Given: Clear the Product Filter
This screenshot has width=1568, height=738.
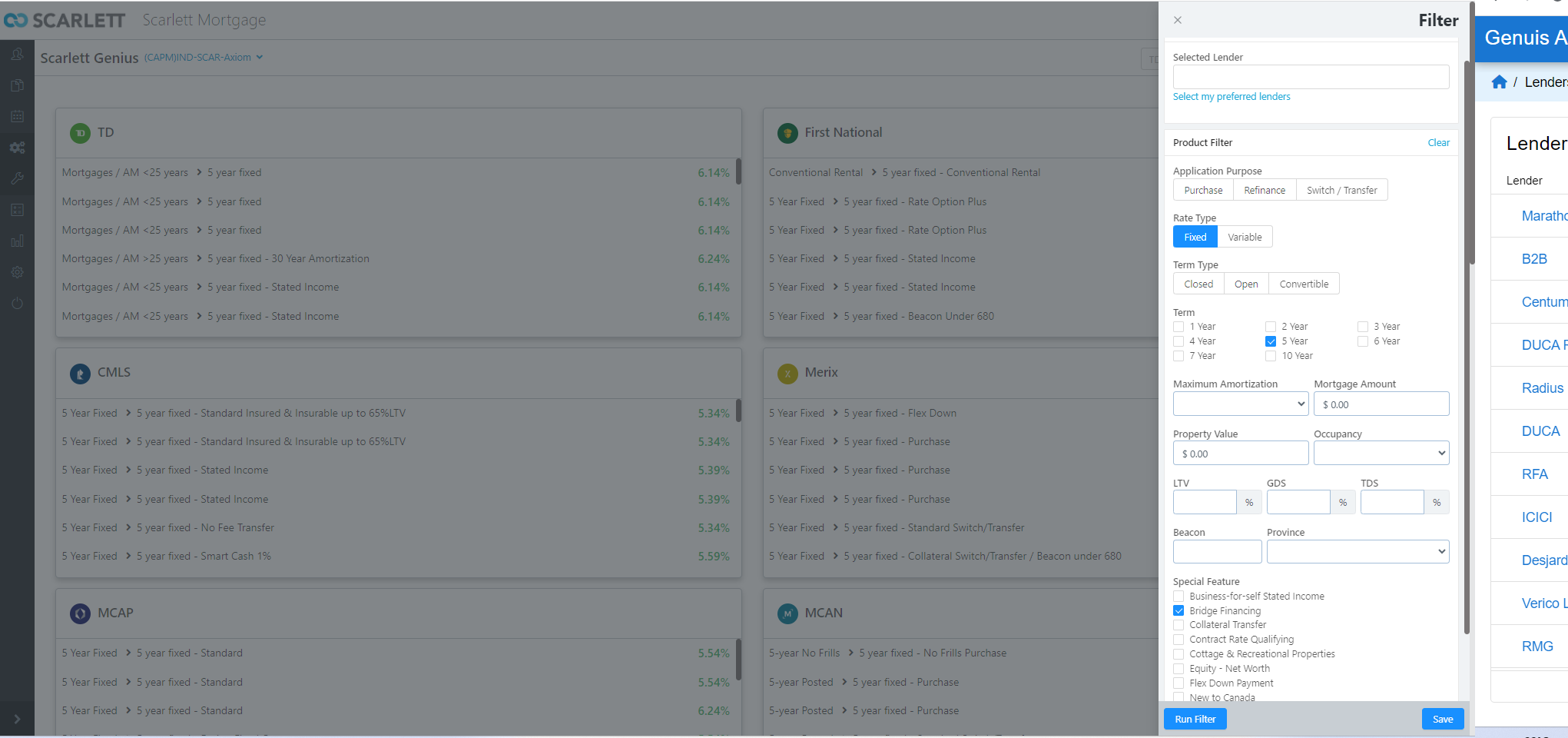Looking at the screenshot, I should click(1439, 143).
